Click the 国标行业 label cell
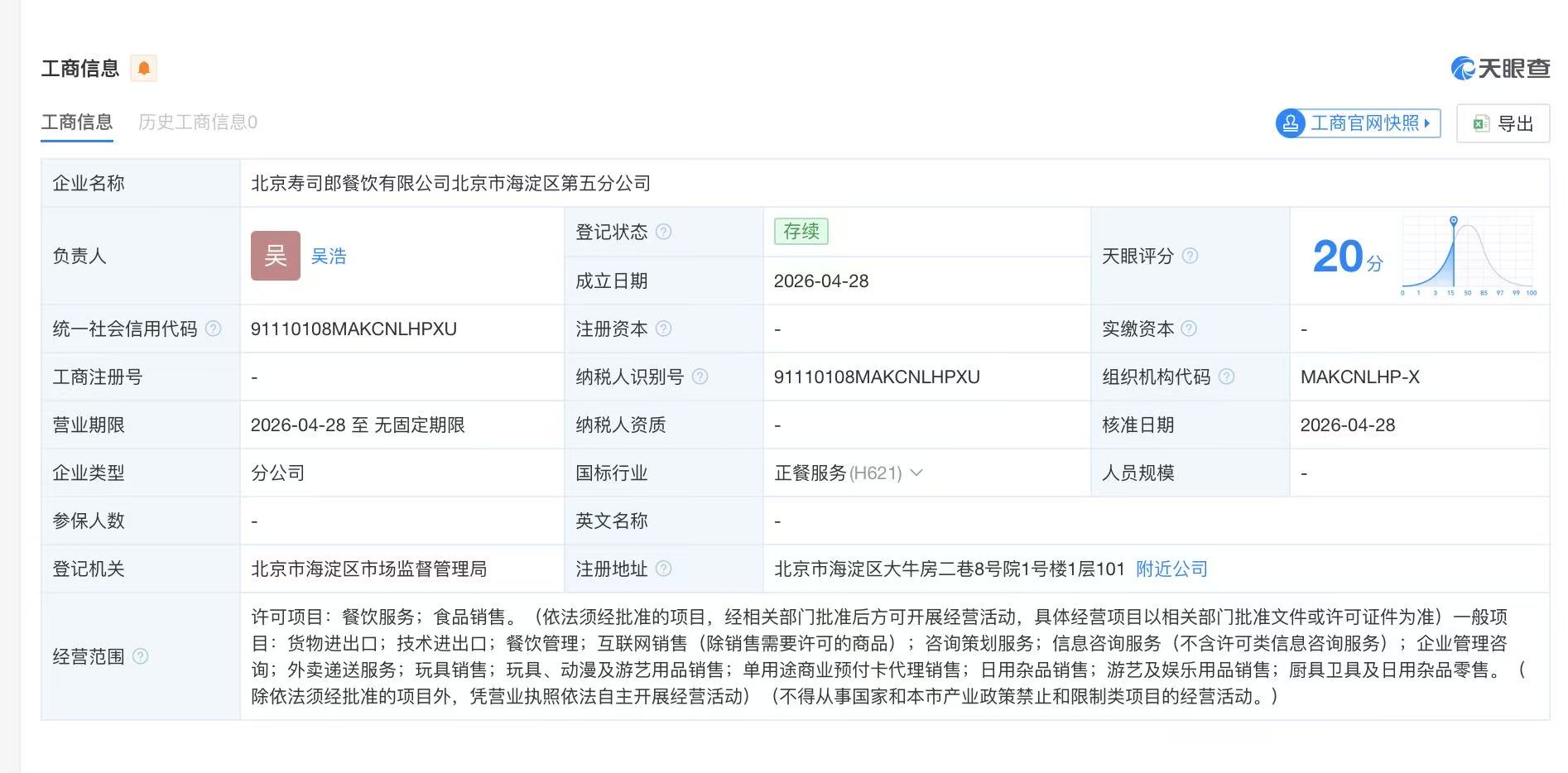 click(664, 473)
